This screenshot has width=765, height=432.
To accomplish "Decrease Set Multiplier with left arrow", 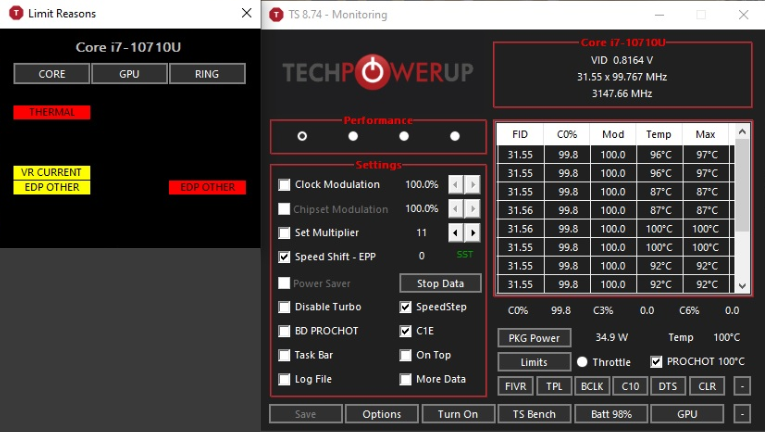I will pyautogui.click(x=456, y=233).
